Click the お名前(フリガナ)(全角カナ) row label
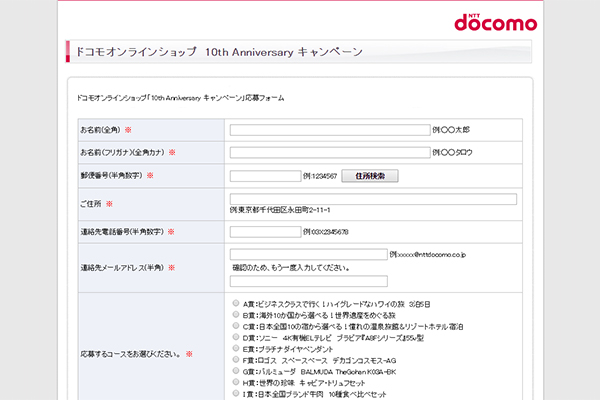 tap(122, 152)
